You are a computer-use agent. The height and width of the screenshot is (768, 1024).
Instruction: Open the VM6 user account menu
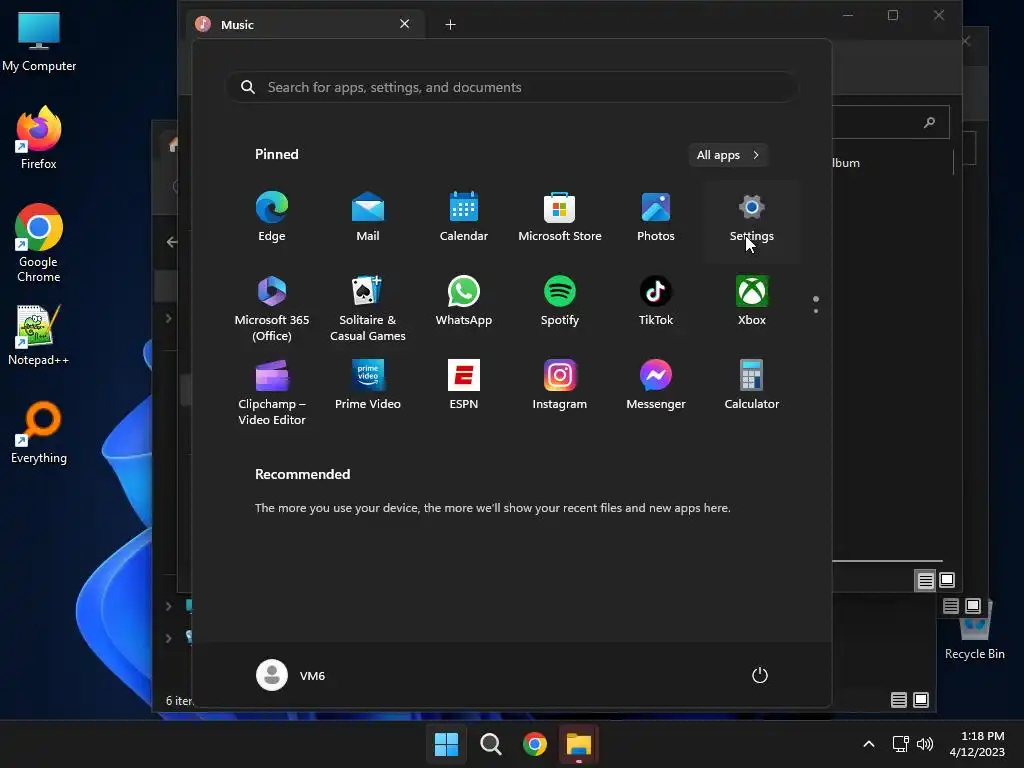[291, 675]
